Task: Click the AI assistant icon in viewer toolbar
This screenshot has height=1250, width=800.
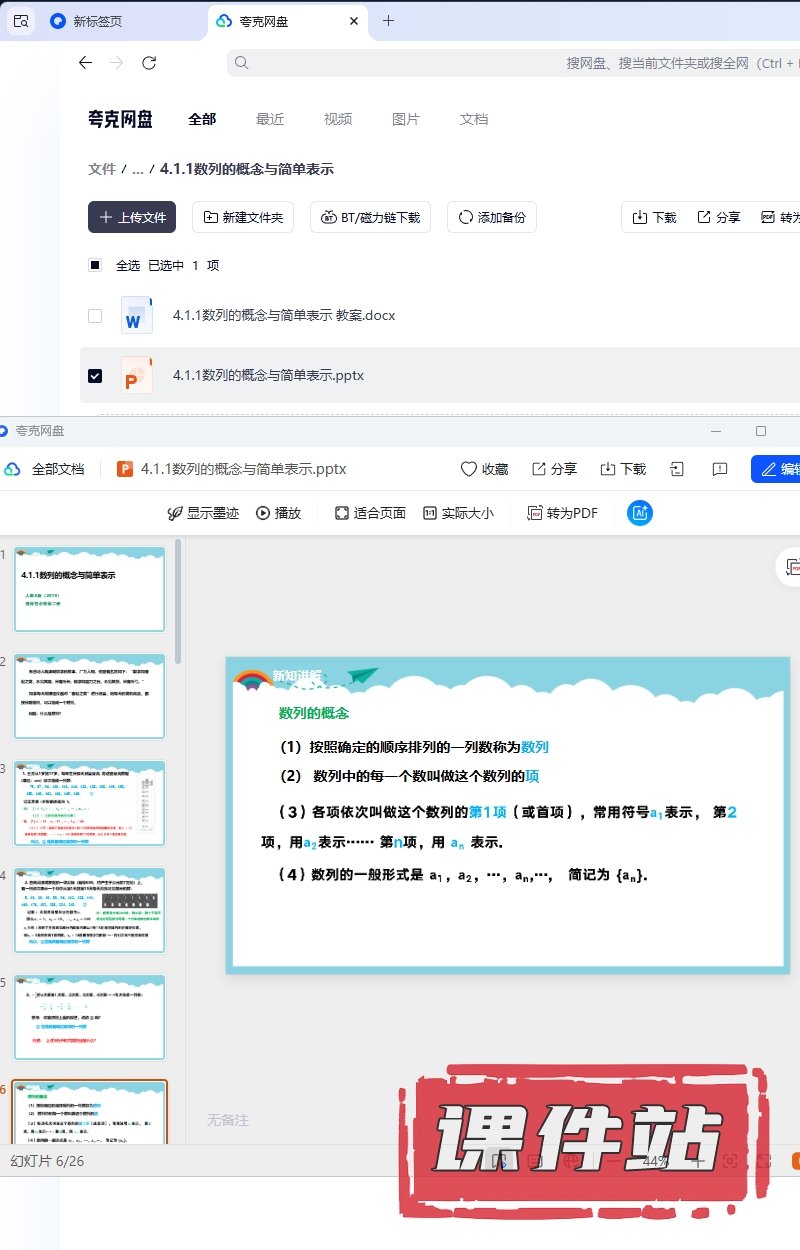Action: point(640,513)
